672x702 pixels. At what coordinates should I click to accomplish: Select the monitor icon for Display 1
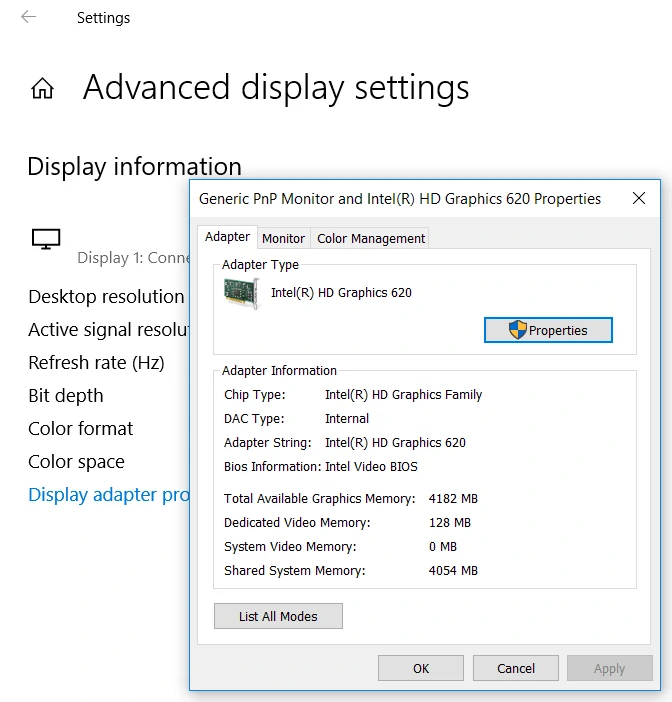click(x=46, y=239)
